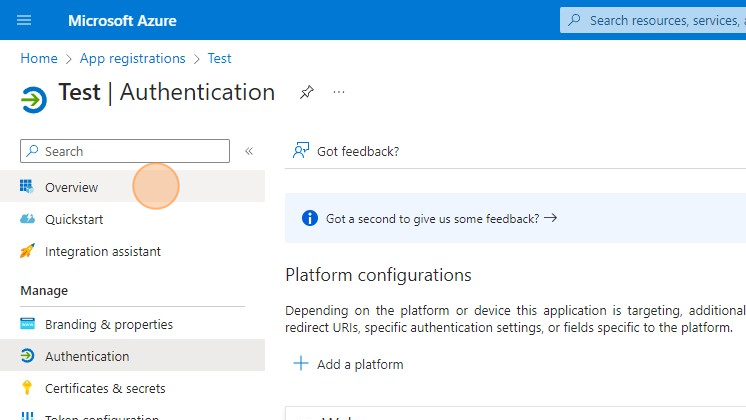
Task: Open Branding & properties
Action: [x=132, y=324]
